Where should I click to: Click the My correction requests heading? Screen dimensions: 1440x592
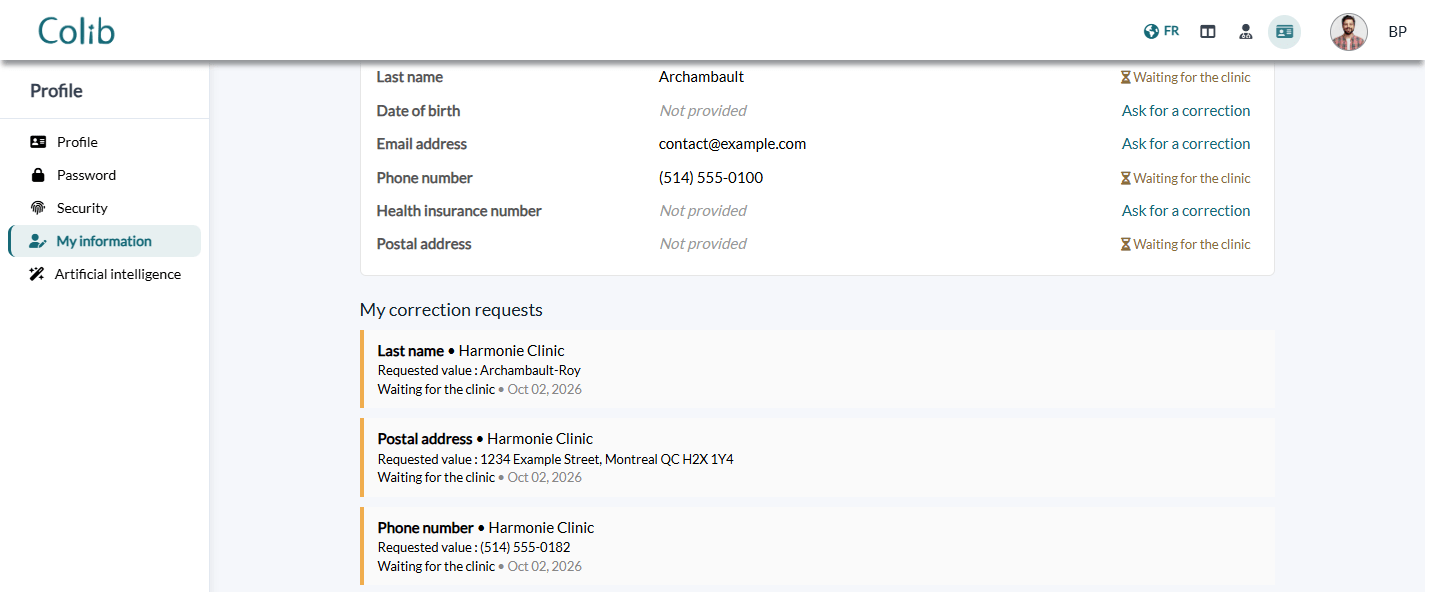pos(451,310)
